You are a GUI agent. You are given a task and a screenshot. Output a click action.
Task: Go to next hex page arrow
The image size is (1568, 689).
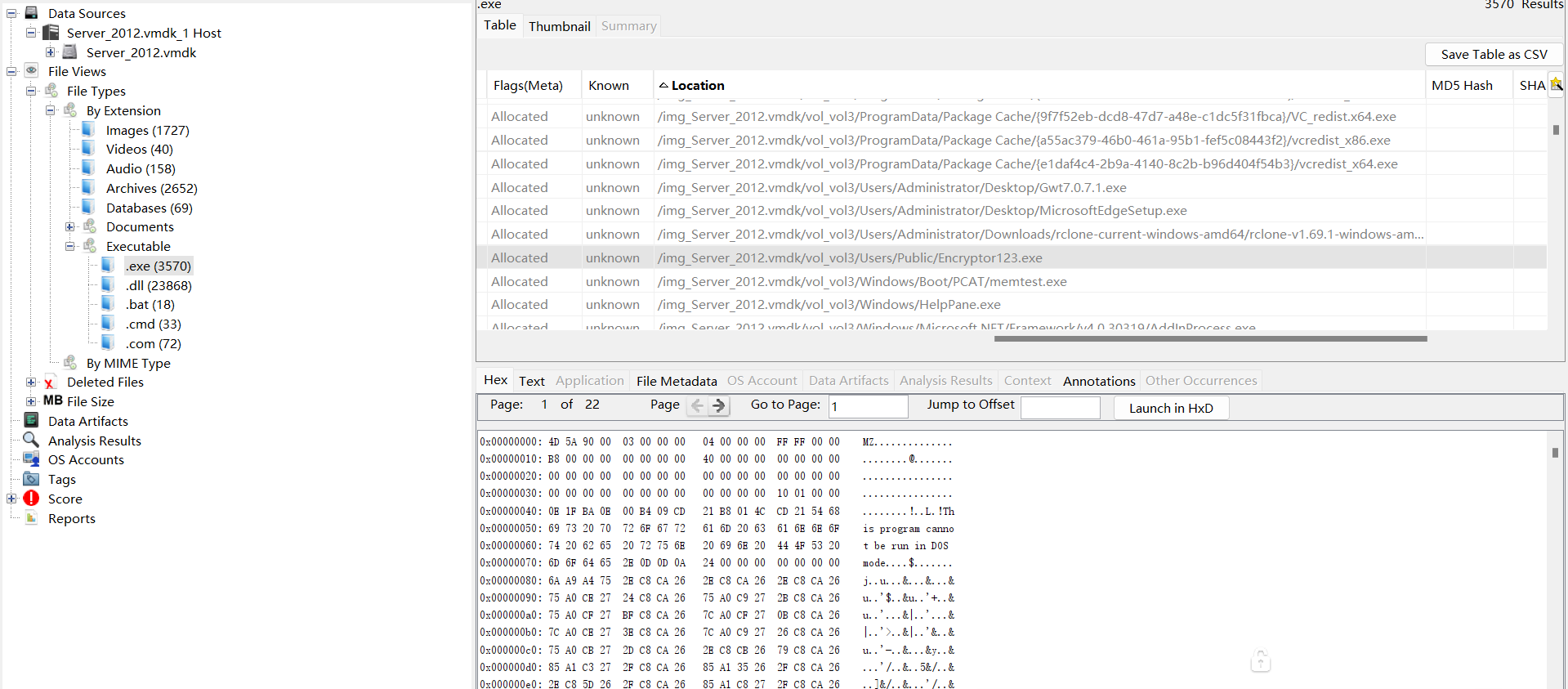719,405
